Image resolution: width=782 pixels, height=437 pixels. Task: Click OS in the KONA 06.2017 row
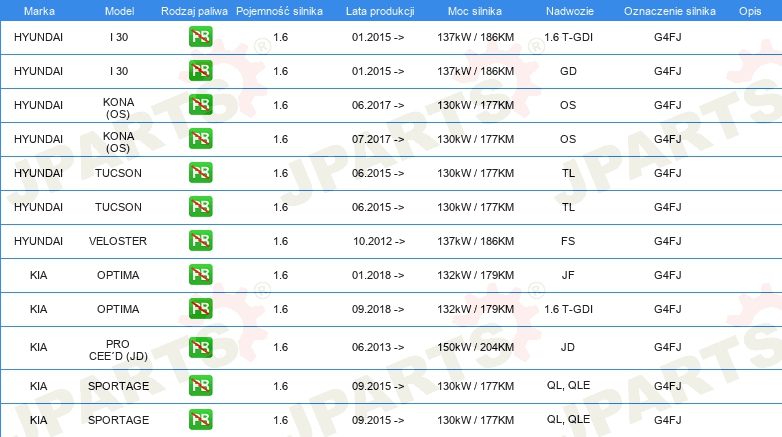(x=568, y=105)
